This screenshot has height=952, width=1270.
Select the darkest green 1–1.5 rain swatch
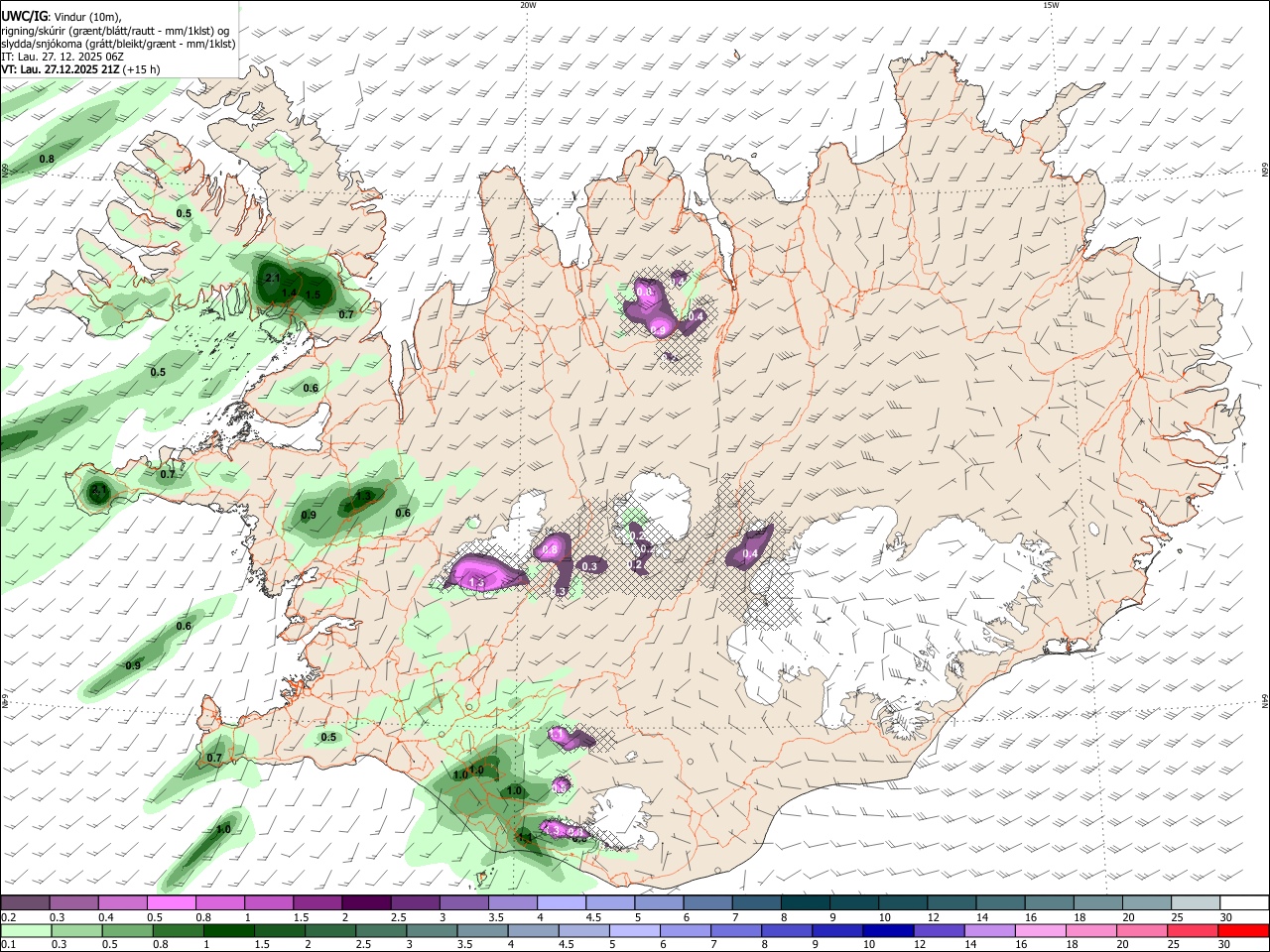[x=228, y=930]
